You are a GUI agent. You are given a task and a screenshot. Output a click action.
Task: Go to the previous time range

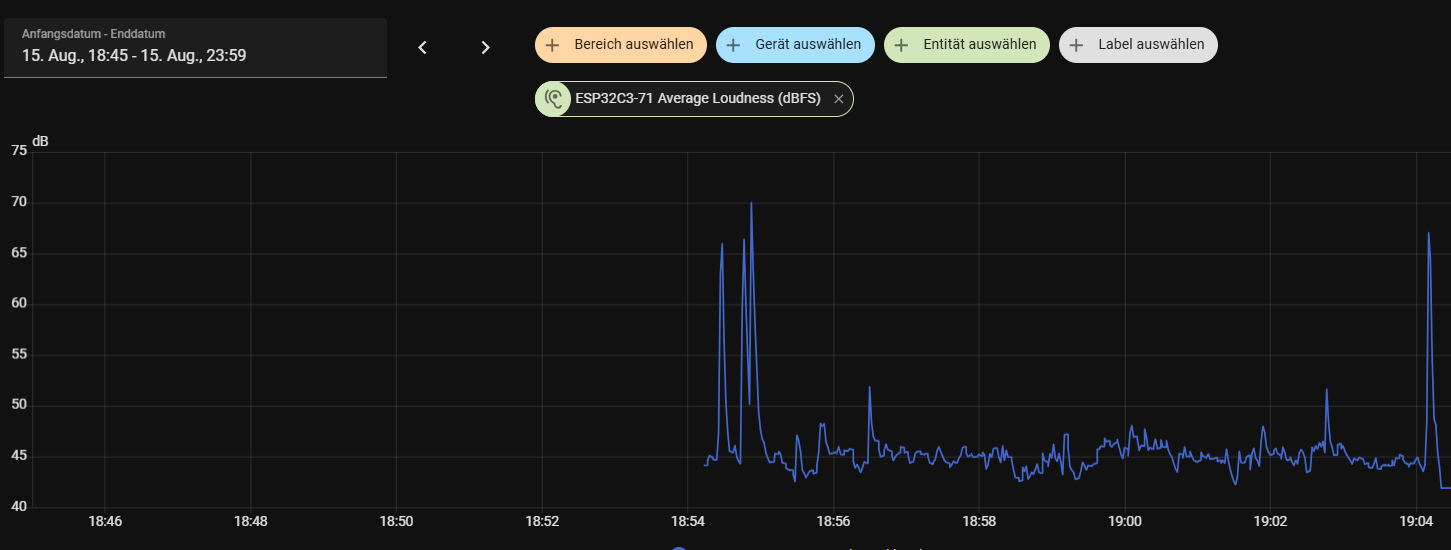(422, 48)
